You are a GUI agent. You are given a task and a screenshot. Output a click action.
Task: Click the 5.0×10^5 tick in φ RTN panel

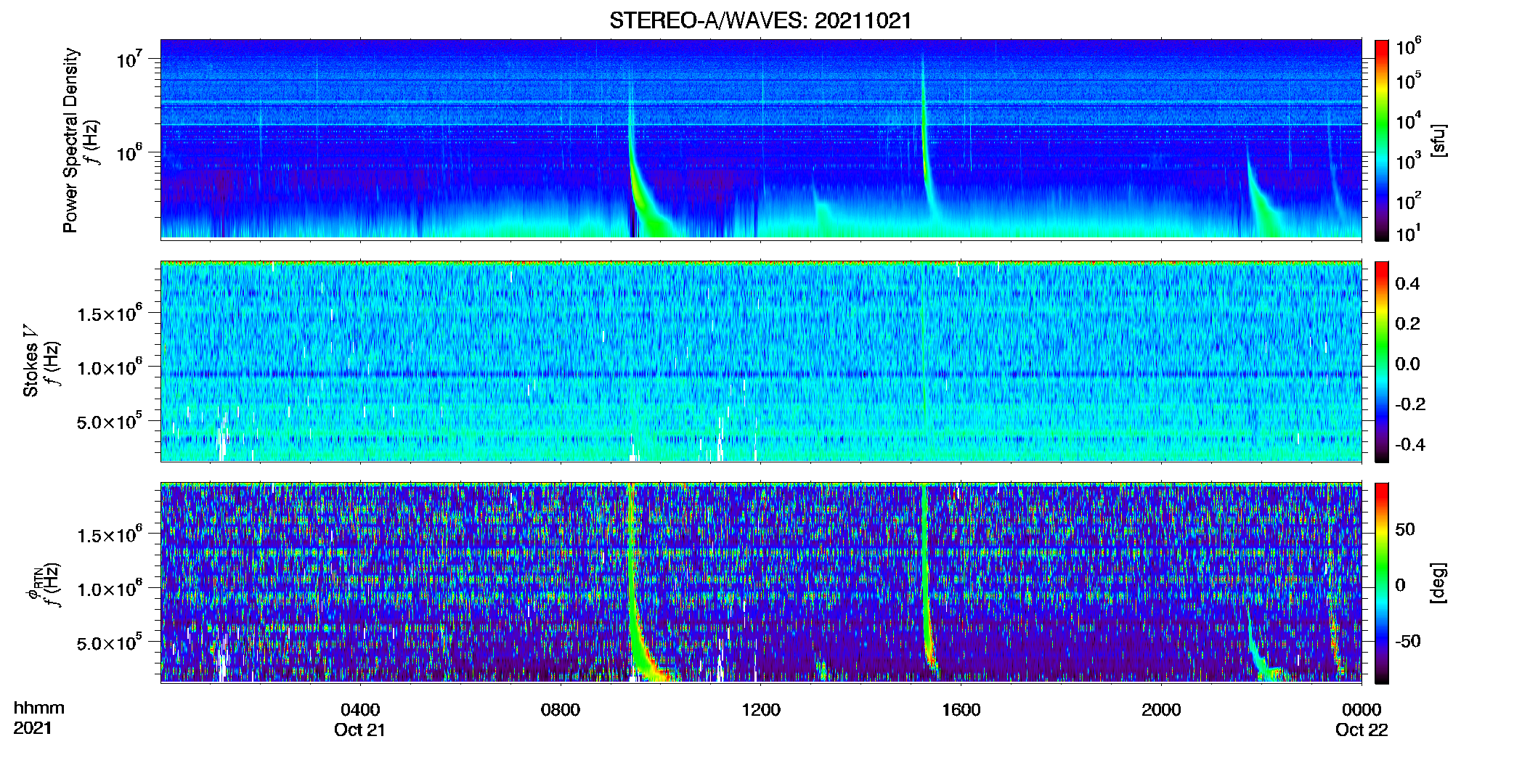[110, 642]
